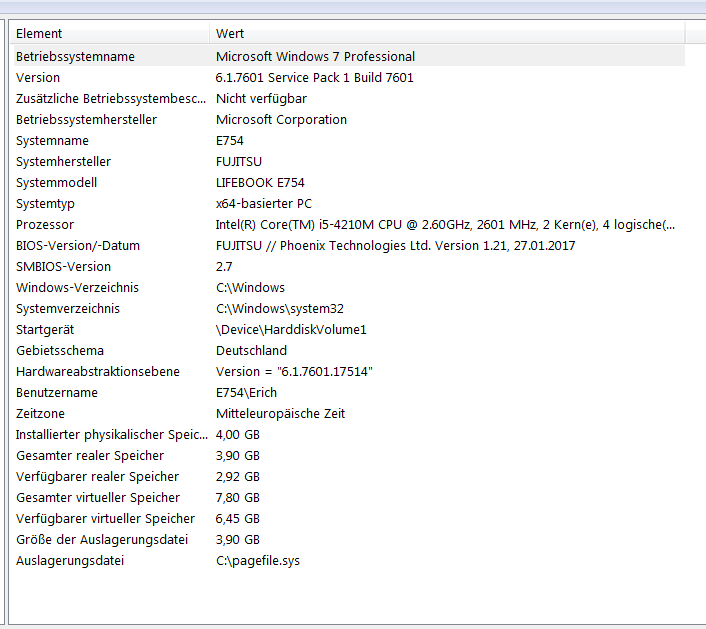Click the 'E754\Erich' value
706x629 pixels.
246,393
